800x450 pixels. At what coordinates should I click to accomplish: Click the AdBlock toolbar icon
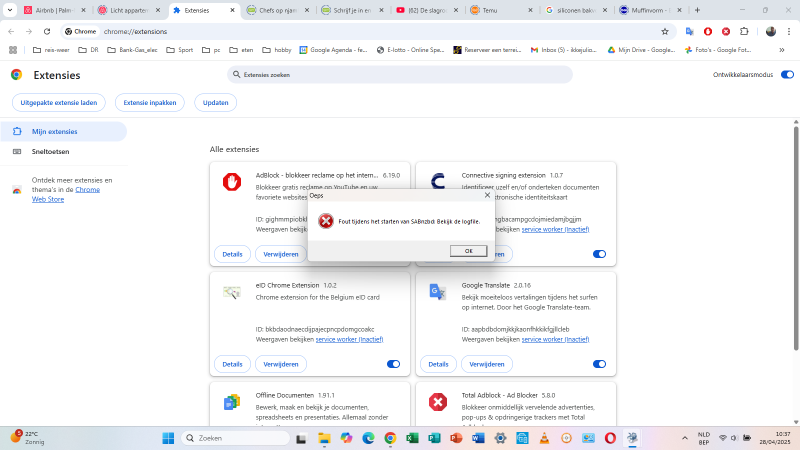708,32
